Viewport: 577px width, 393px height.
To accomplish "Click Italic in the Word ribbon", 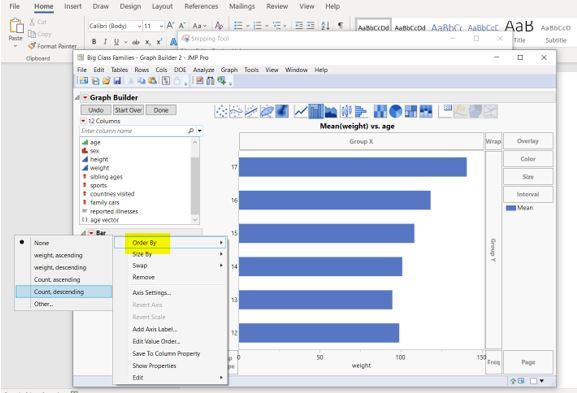I will 105,42.
